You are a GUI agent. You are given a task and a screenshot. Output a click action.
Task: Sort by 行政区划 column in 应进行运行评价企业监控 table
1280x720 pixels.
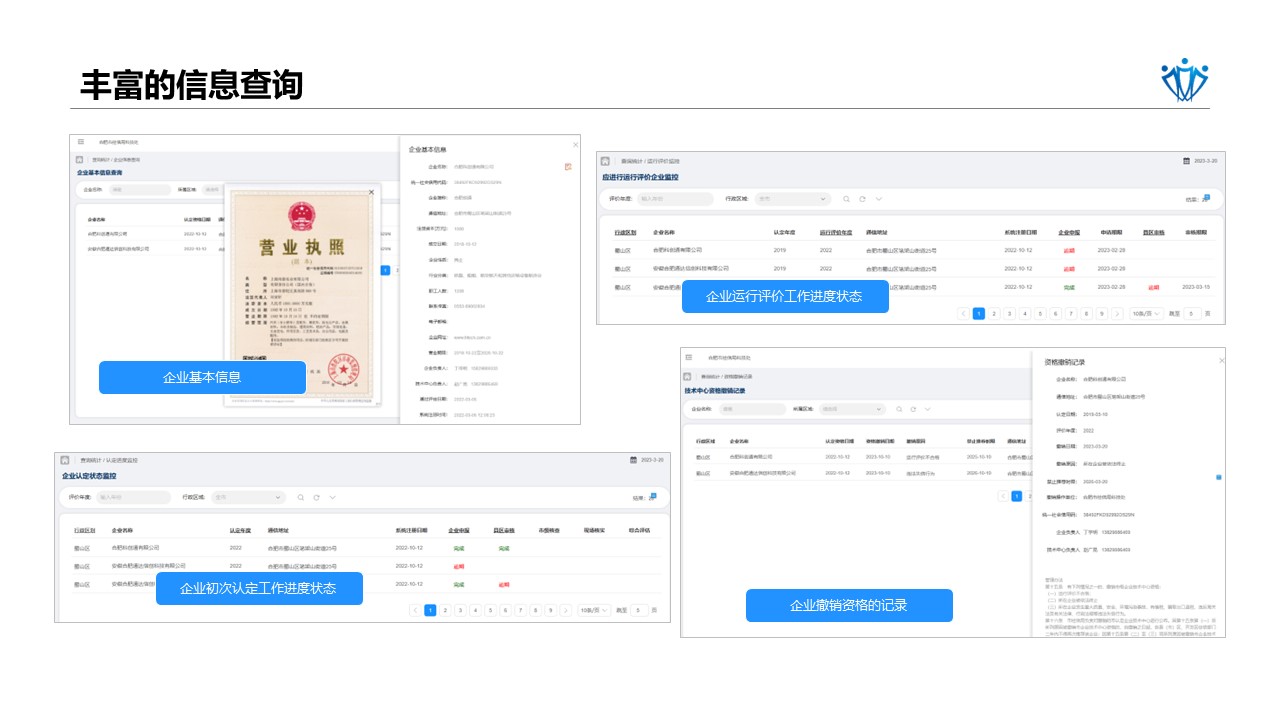(624, 231)
